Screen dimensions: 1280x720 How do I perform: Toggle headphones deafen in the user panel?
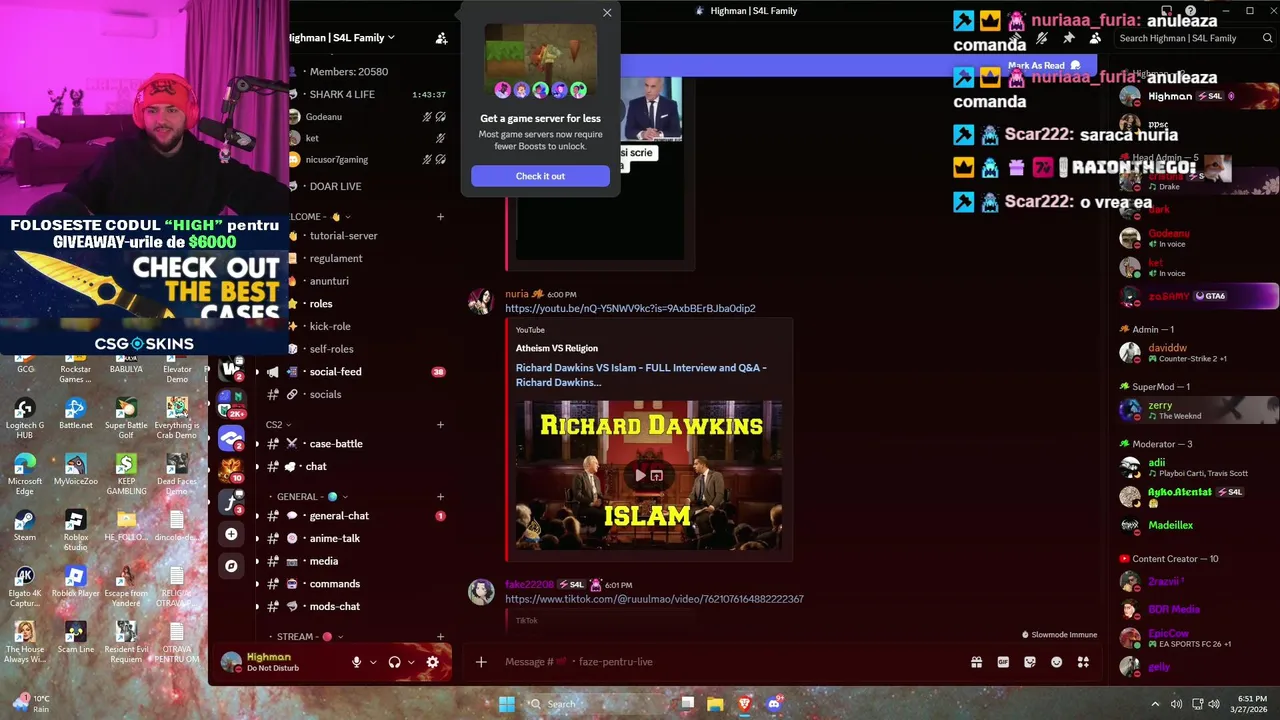tap(394, 662)
